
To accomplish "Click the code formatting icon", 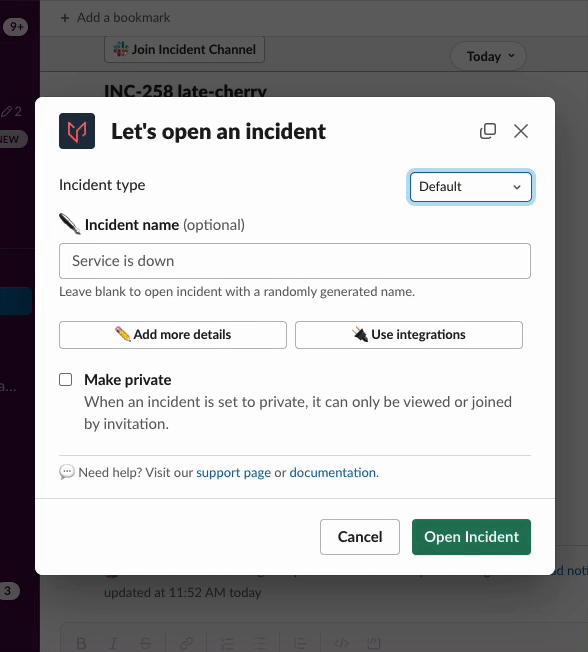I will [341, 643].
